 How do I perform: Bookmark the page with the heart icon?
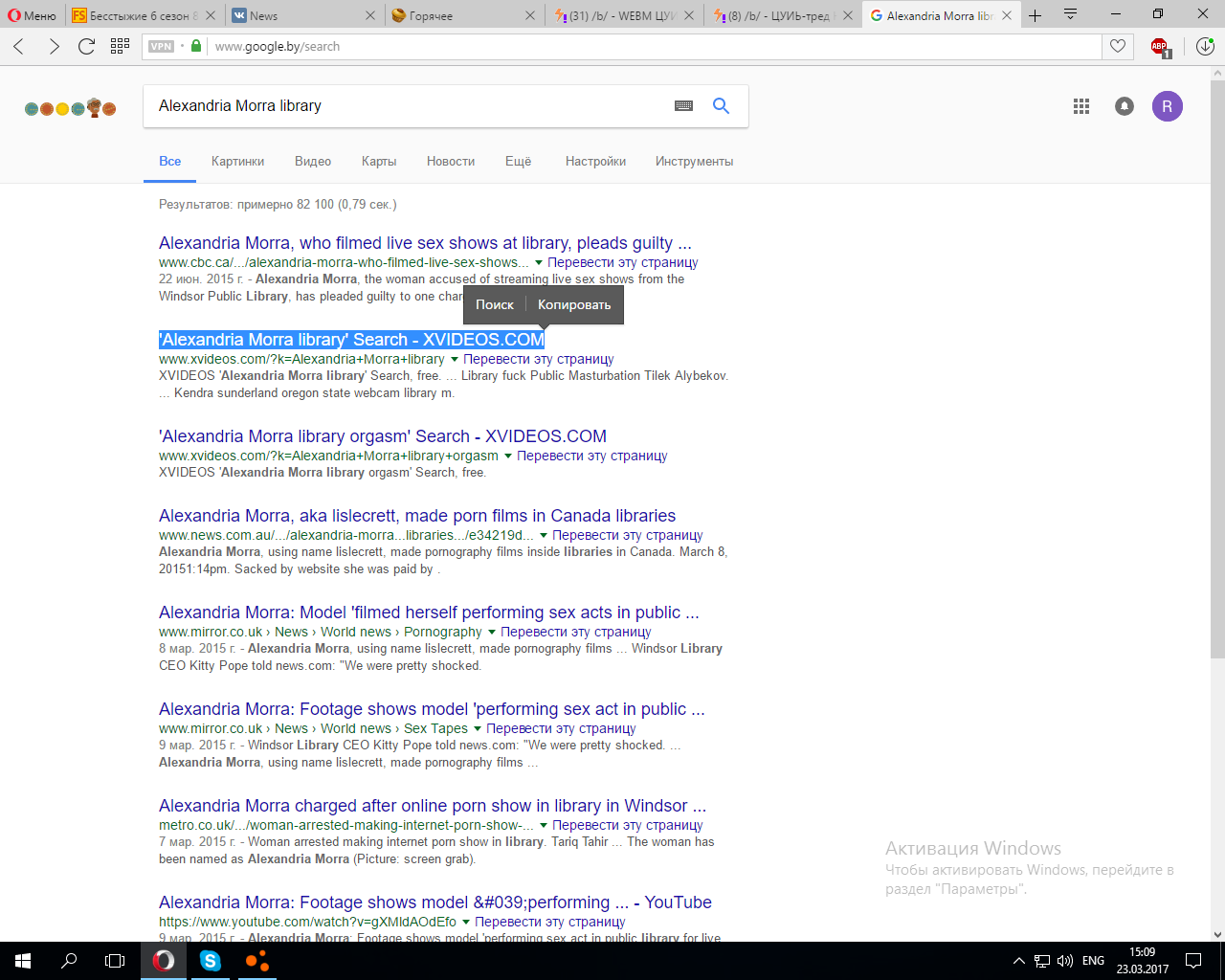pos(1118,46)
